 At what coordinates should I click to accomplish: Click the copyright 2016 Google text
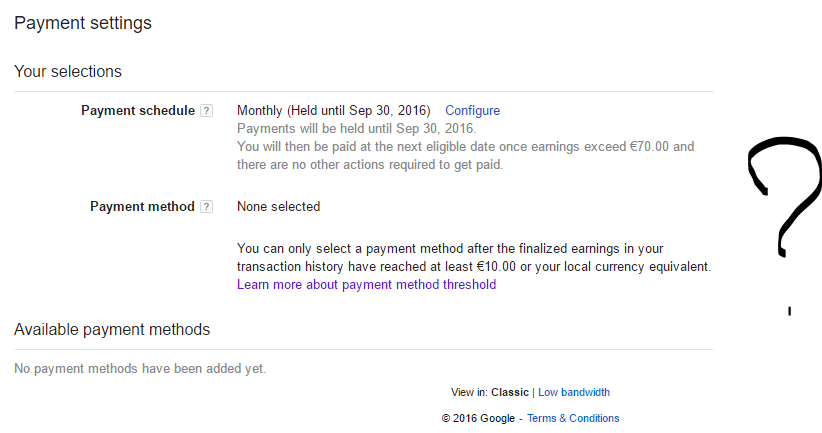[x=478, y=418]
